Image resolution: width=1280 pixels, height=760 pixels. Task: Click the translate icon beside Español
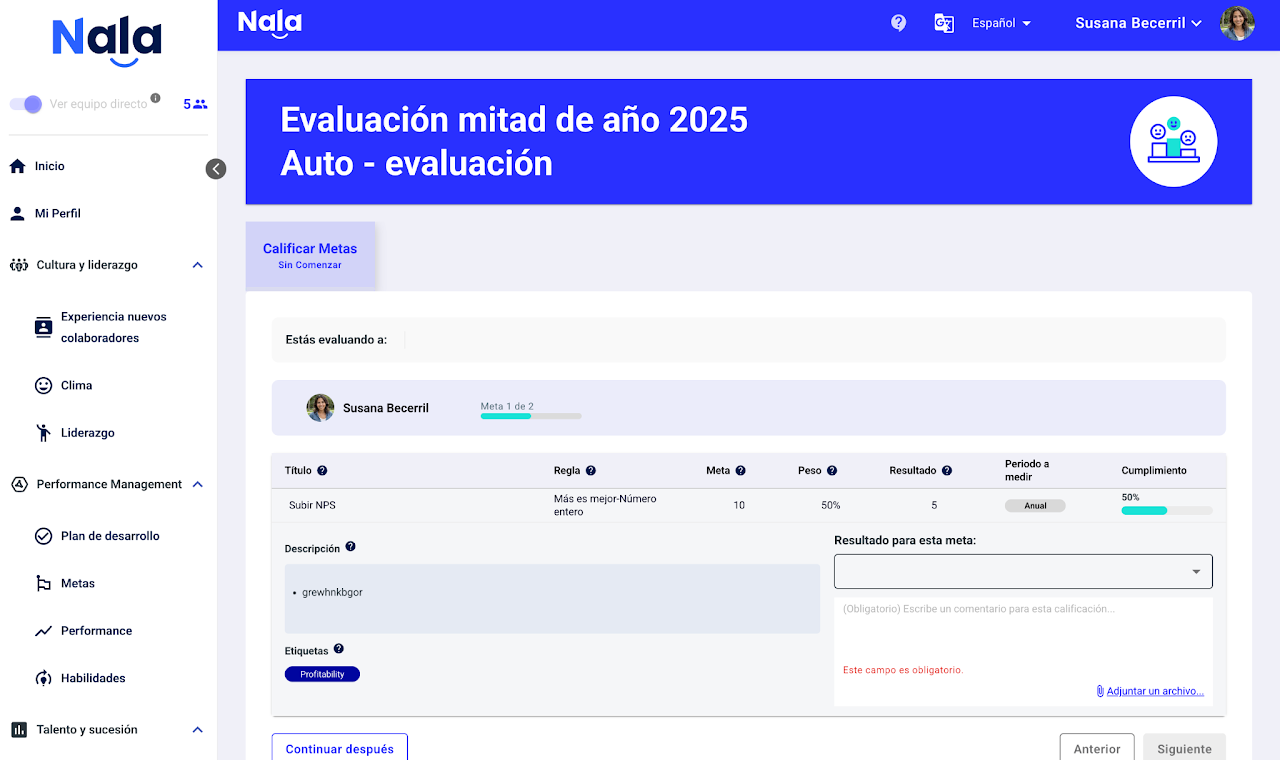(943, 23)
